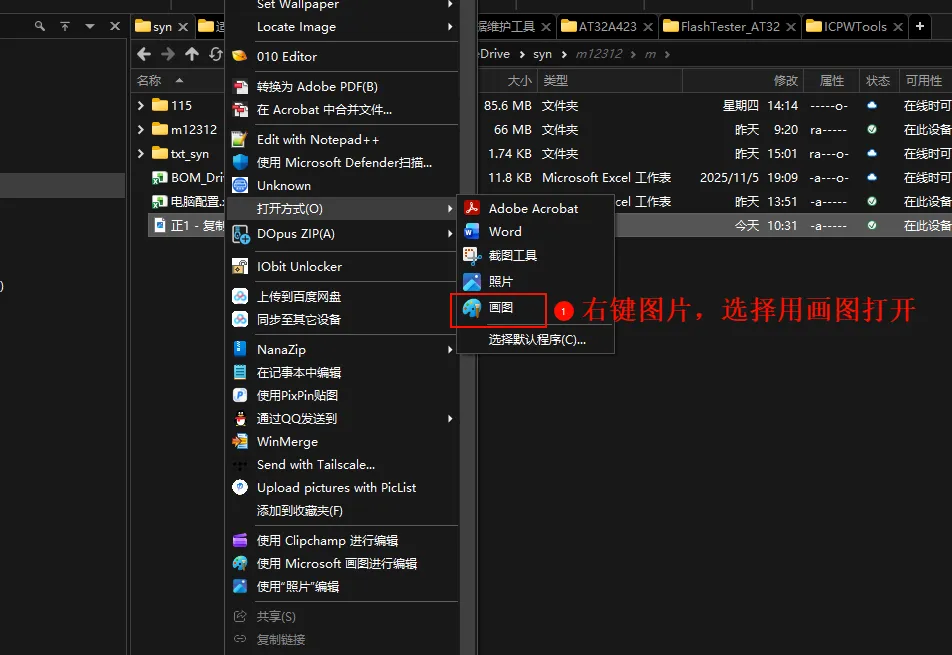The height and width of the screenshot is (655, 952).
Task: Scan with Microsoft Defender
Action: click(x=343, y=162)
